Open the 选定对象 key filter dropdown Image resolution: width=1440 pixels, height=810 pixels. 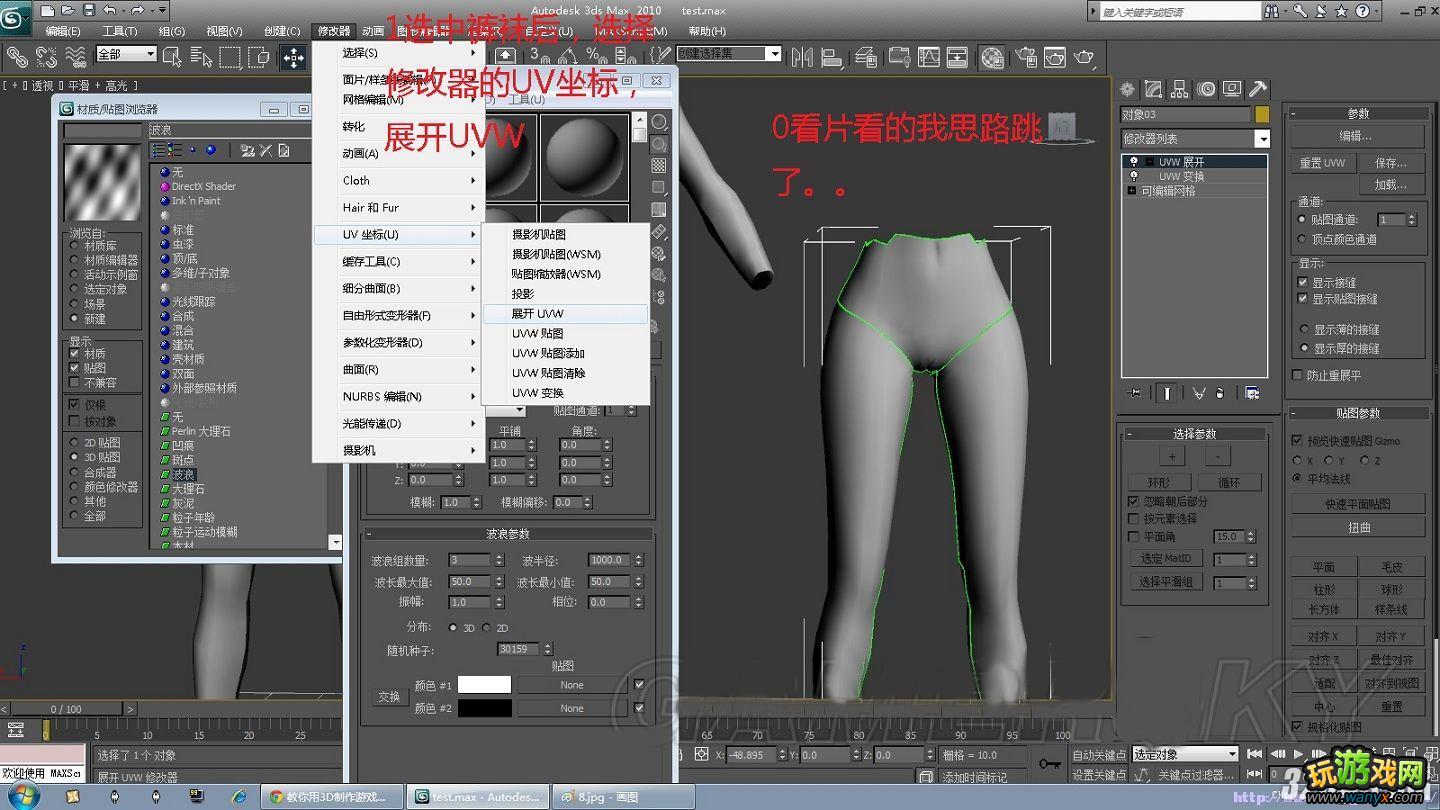(x=1185, y=754)
